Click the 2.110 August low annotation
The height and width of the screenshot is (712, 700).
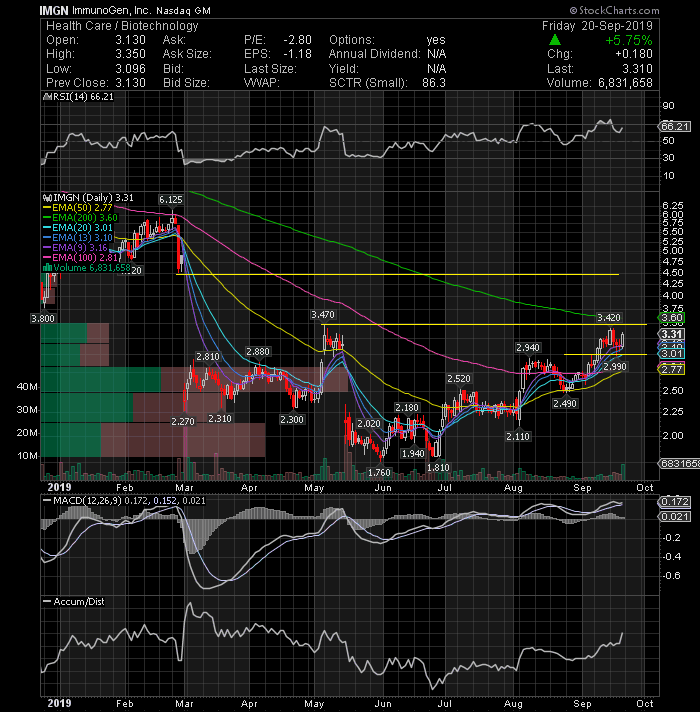click(518, 436)
